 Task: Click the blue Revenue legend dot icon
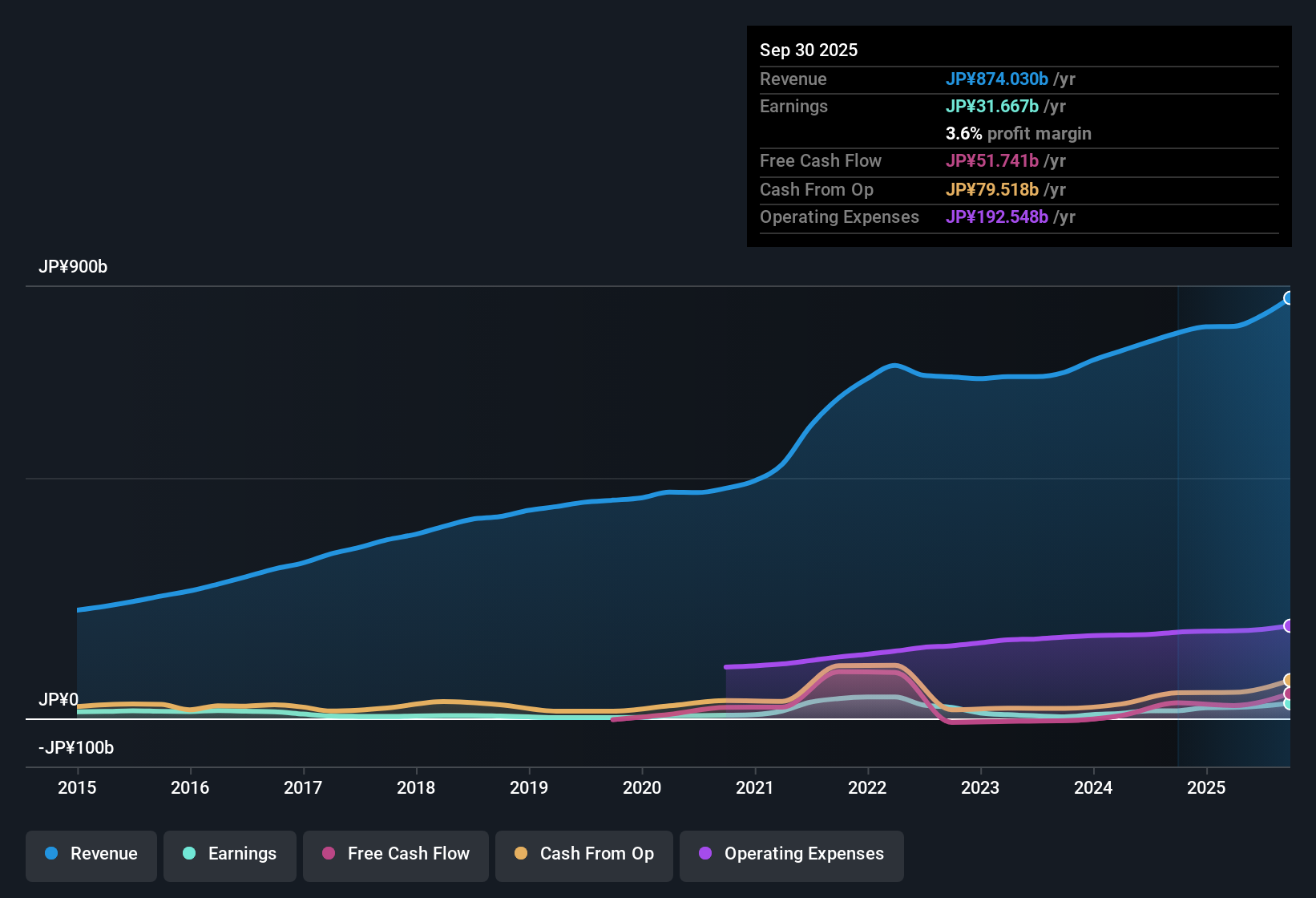point(51,854)
